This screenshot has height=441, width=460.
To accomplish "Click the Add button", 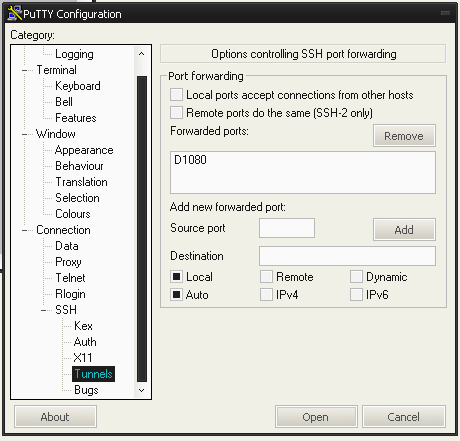I will click(404, 230).
